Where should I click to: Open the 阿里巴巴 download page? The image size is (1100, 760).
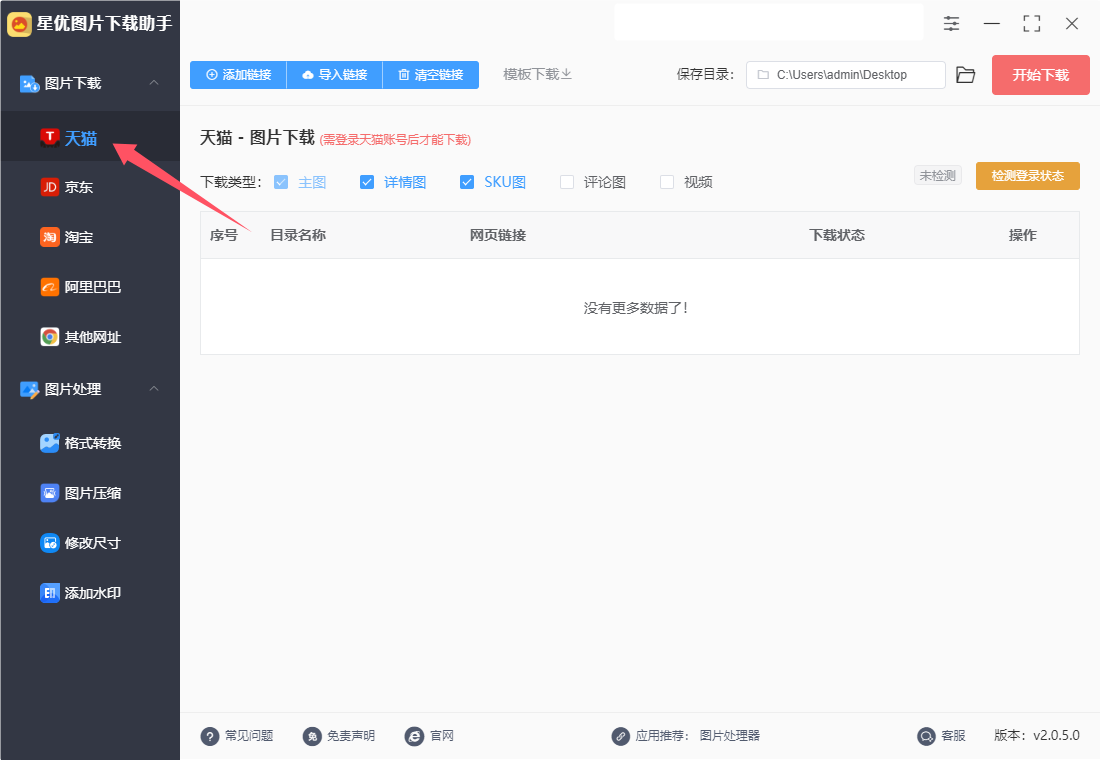coord(90,287)
